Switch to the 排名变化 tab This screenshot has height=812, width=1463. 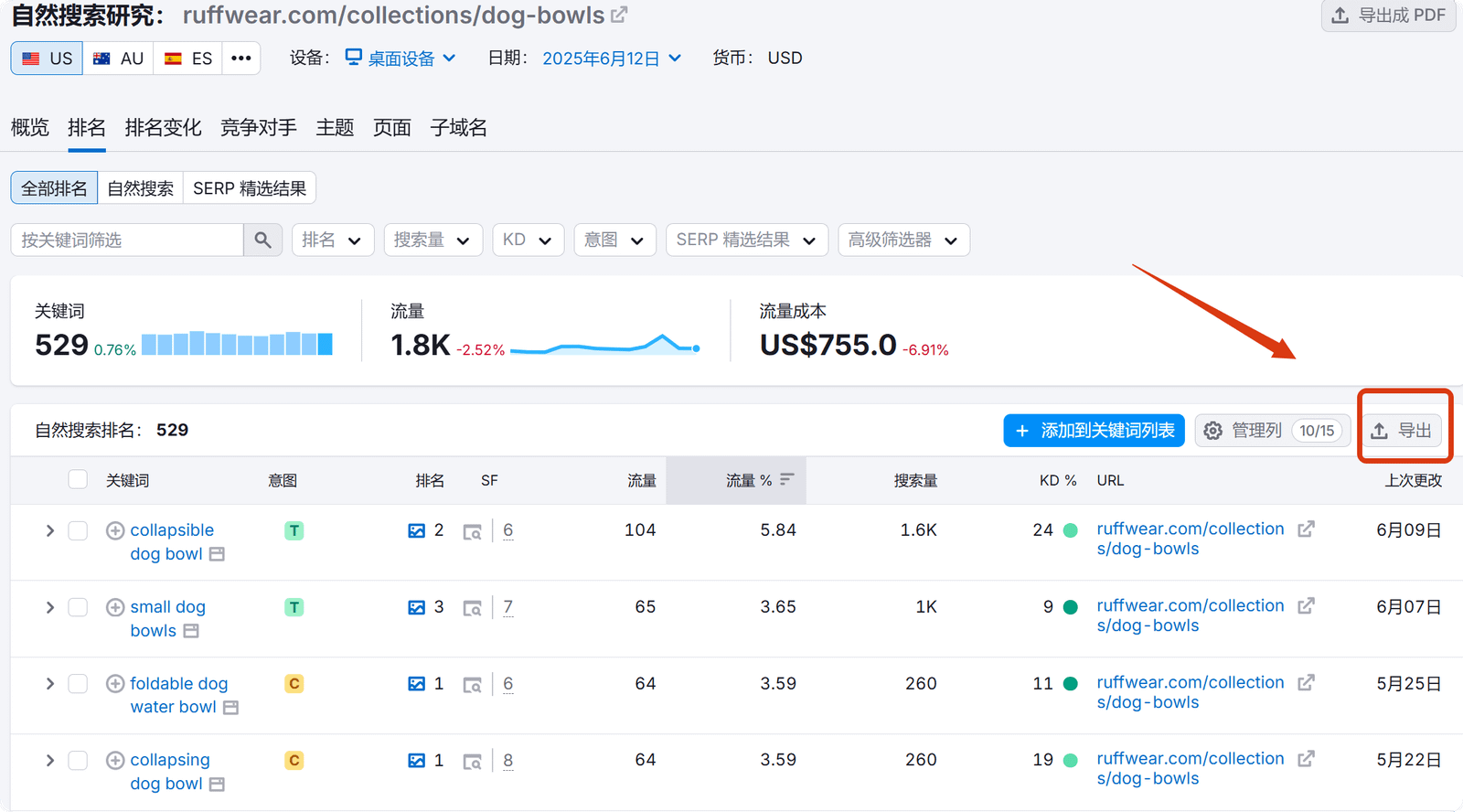point(163,128)
